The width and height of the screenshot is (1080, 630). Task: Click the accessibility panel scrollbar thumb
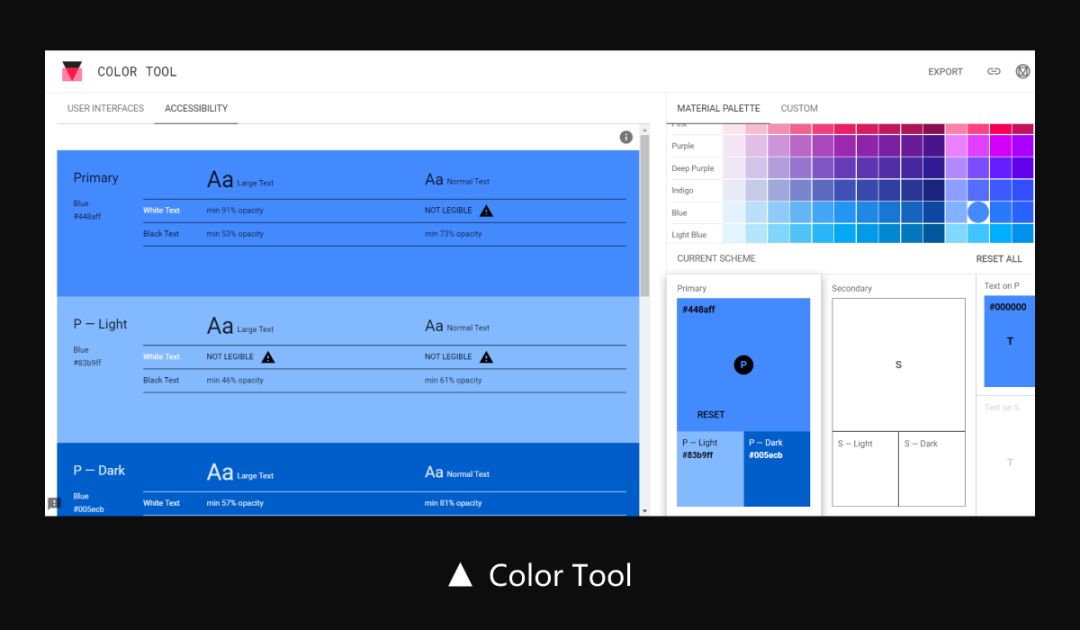[645, 216]
